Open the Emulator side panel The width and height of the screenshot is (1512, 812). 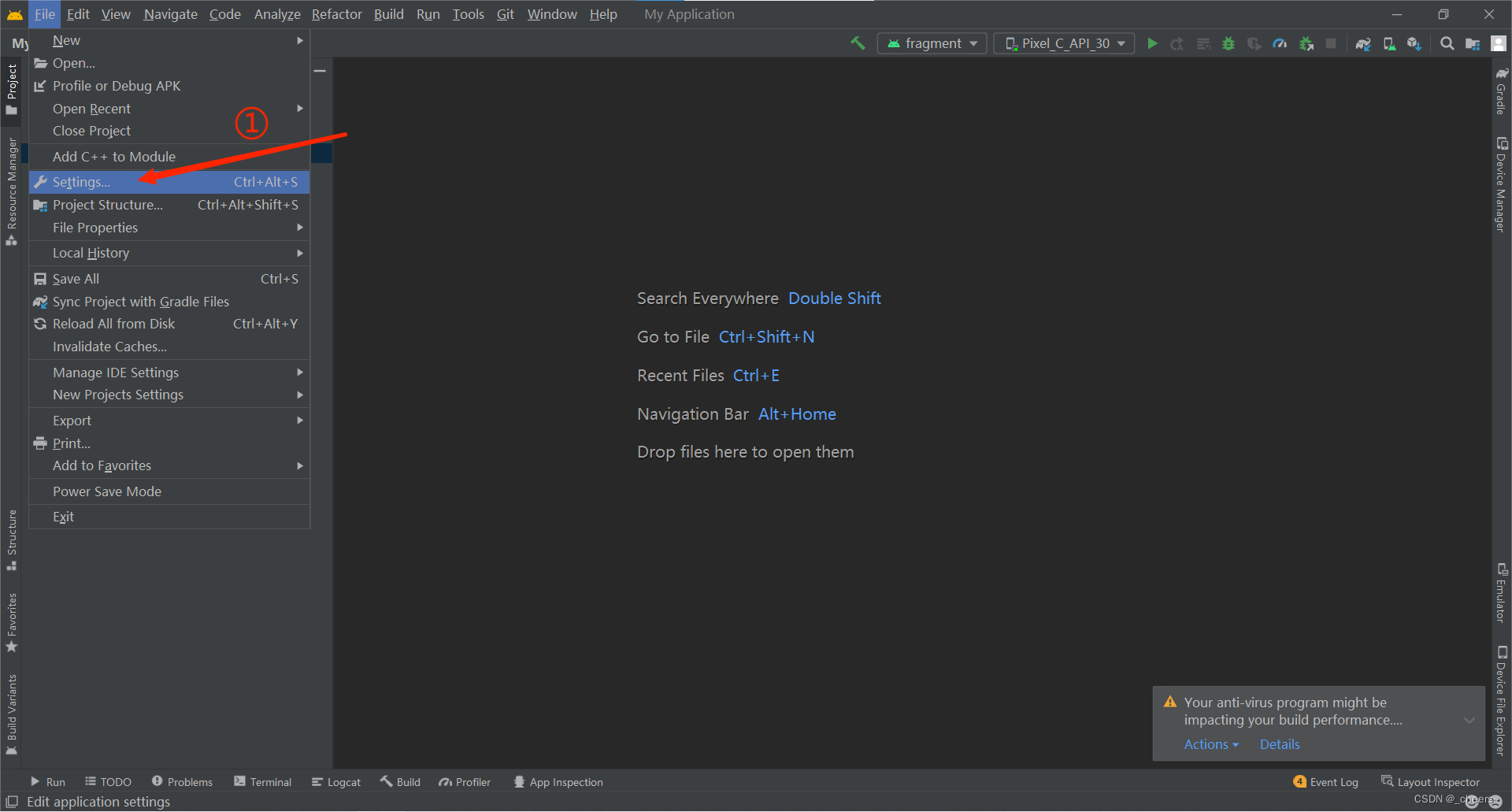1502,593
